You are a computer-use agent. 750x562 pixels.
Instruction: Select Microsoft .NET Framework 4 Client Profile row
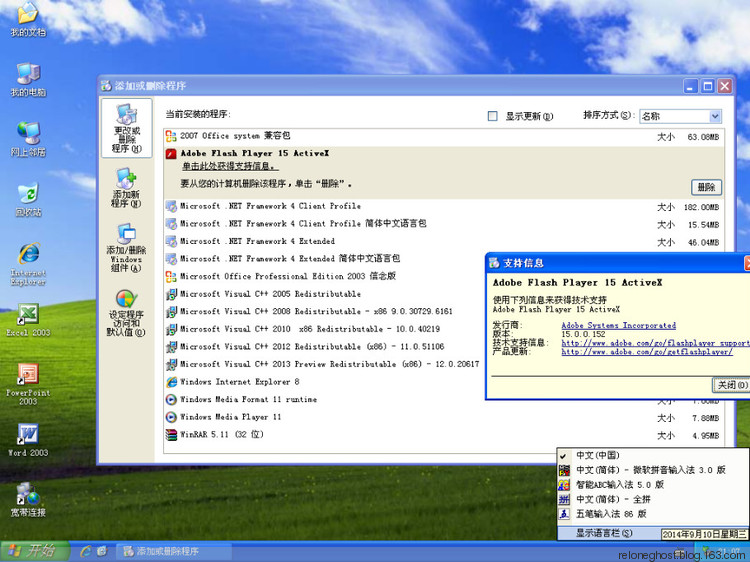click(x=444, y=207)
